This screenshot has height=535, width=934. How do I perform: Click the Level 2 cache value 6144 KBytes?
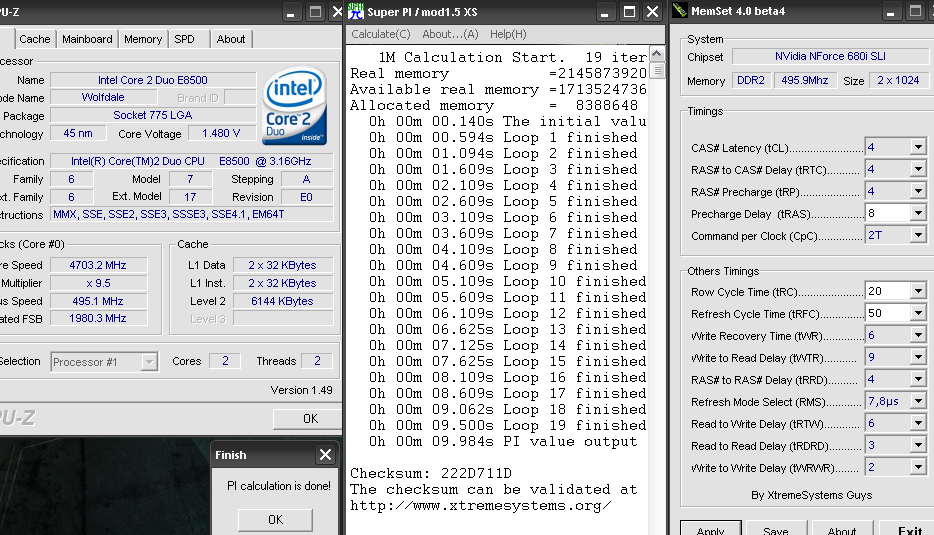pyautogui.click(x=282, y=301)
